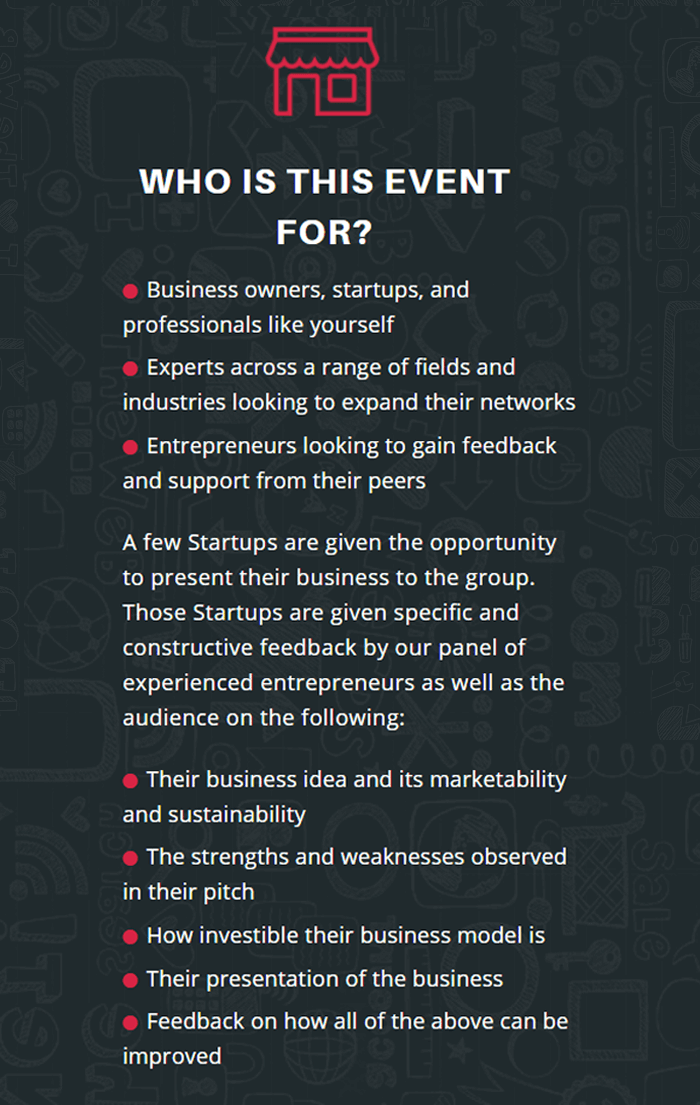This screenshot has height=1105, width=700.
Task: Click 'The strengths and weaknesses observed' text
Action: [357, 857]
